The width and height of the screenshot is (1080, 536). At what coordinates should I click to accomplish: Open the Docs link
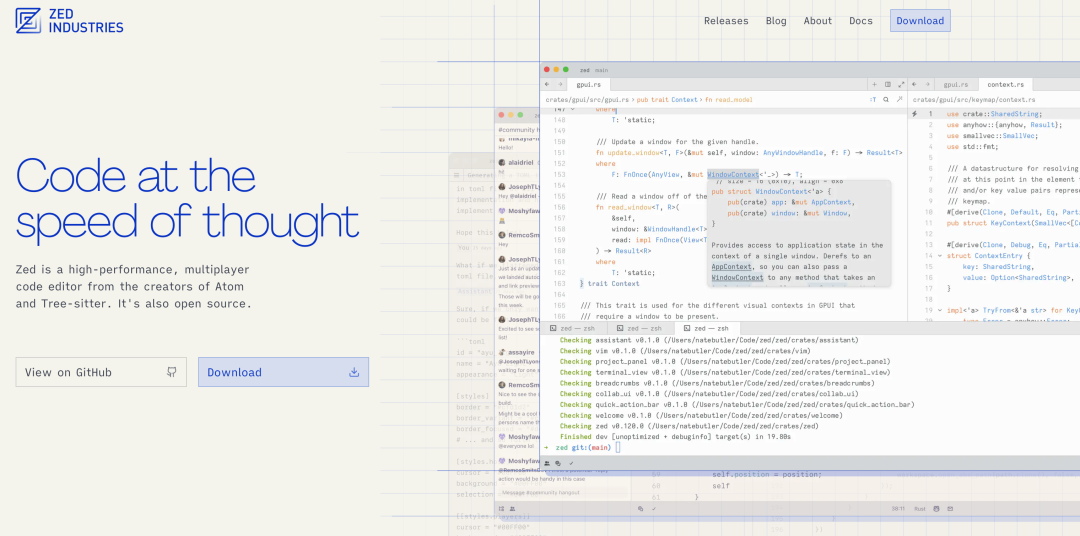coord(860,21)
